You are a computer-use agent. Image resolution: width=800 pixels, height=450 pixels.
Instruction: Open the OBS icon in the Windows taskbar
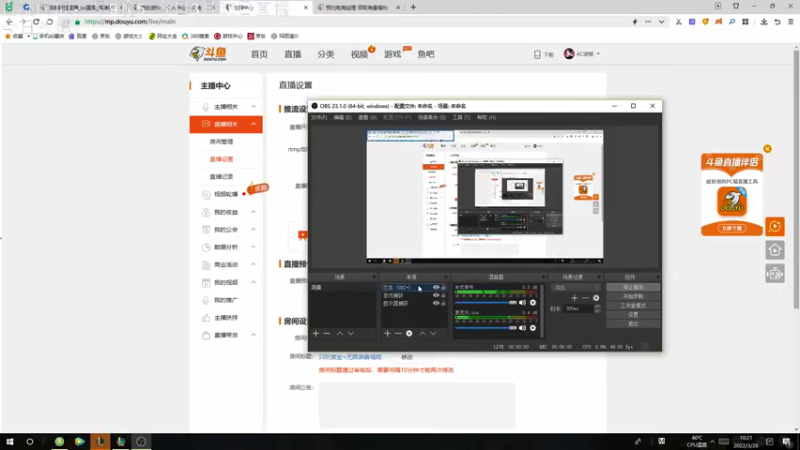(x=141, y=442)
